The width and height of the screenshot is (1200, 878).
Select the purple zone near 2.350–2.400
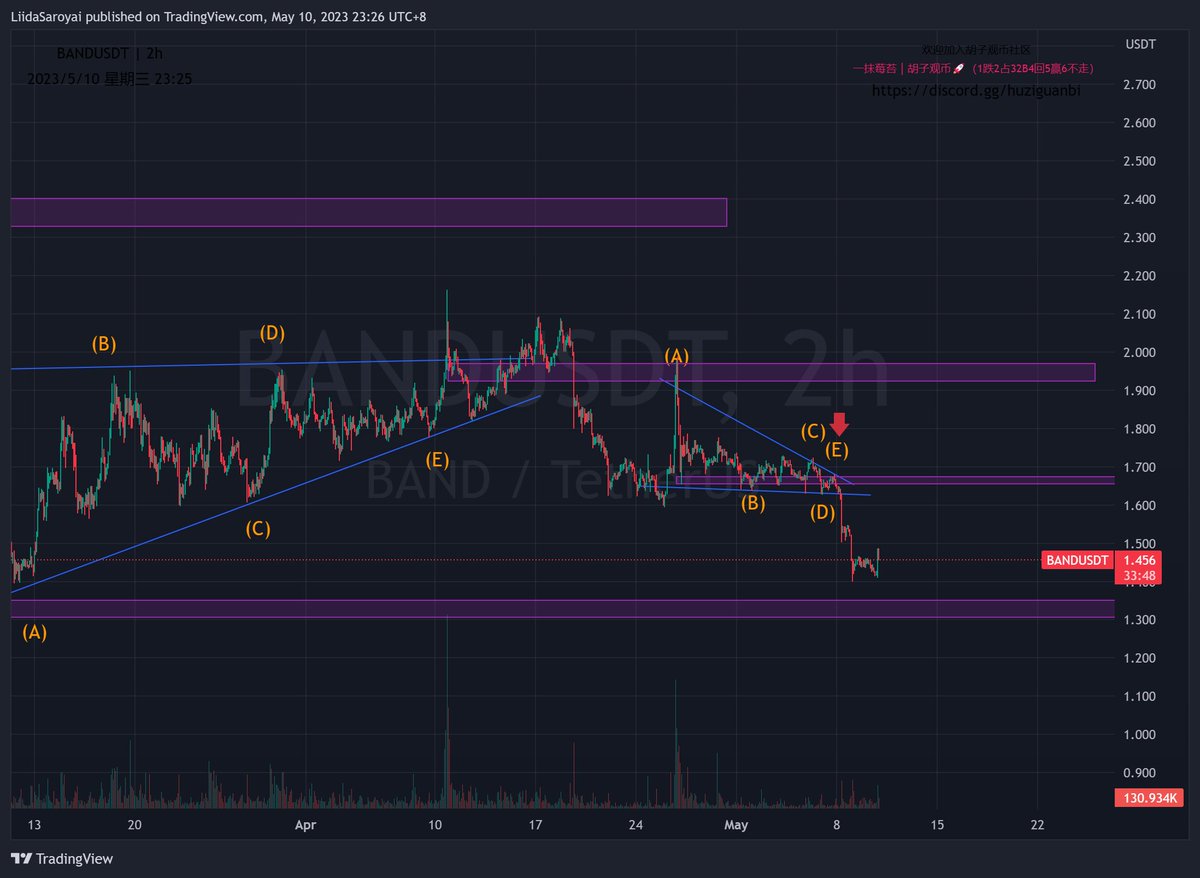pos(368,212)
